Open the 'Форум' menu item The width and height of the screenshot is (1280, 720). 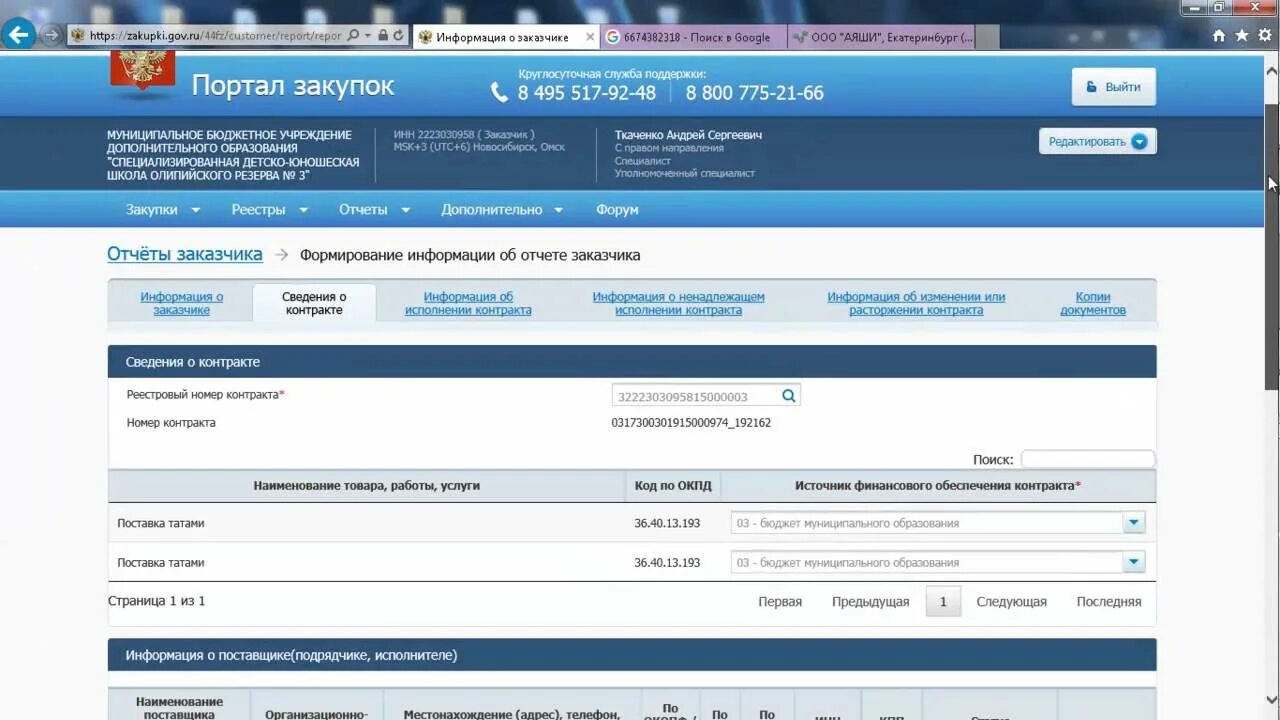[617, 209]
